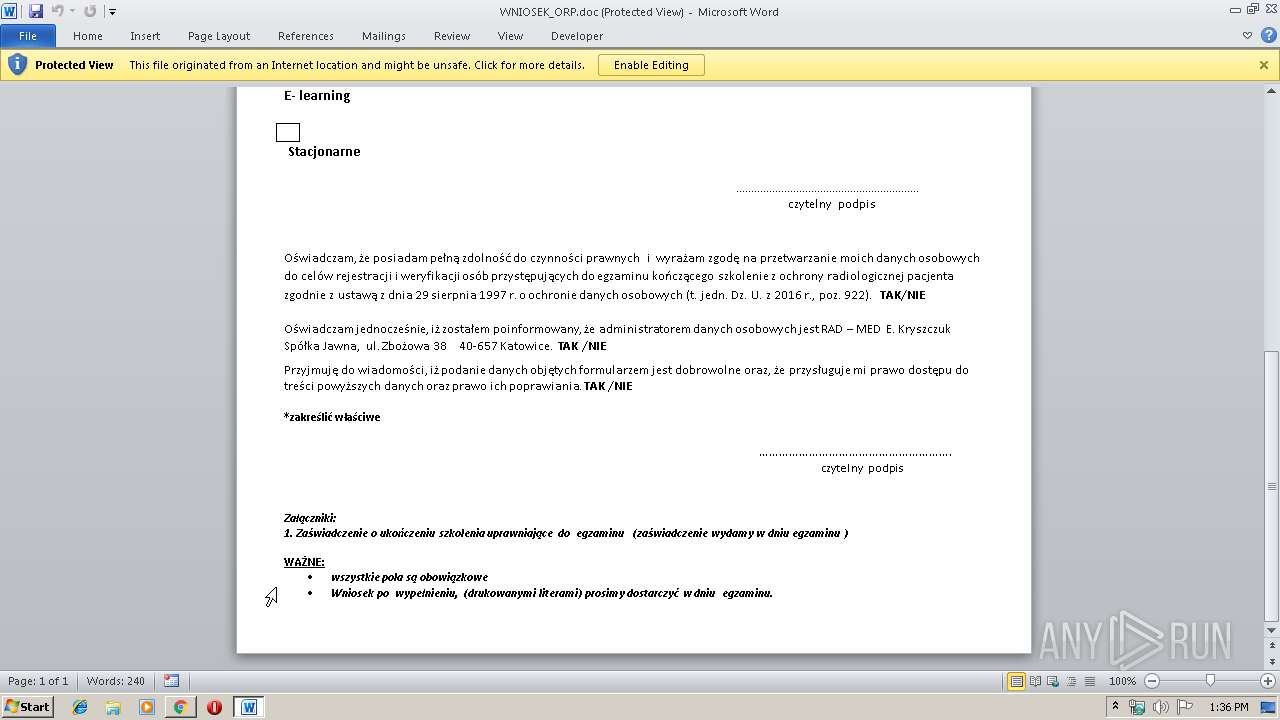The width and height of the screenshot is (1280, 720).
Task: Click the Save icon in Quick Access Toolbar
Action: (36, 11)
